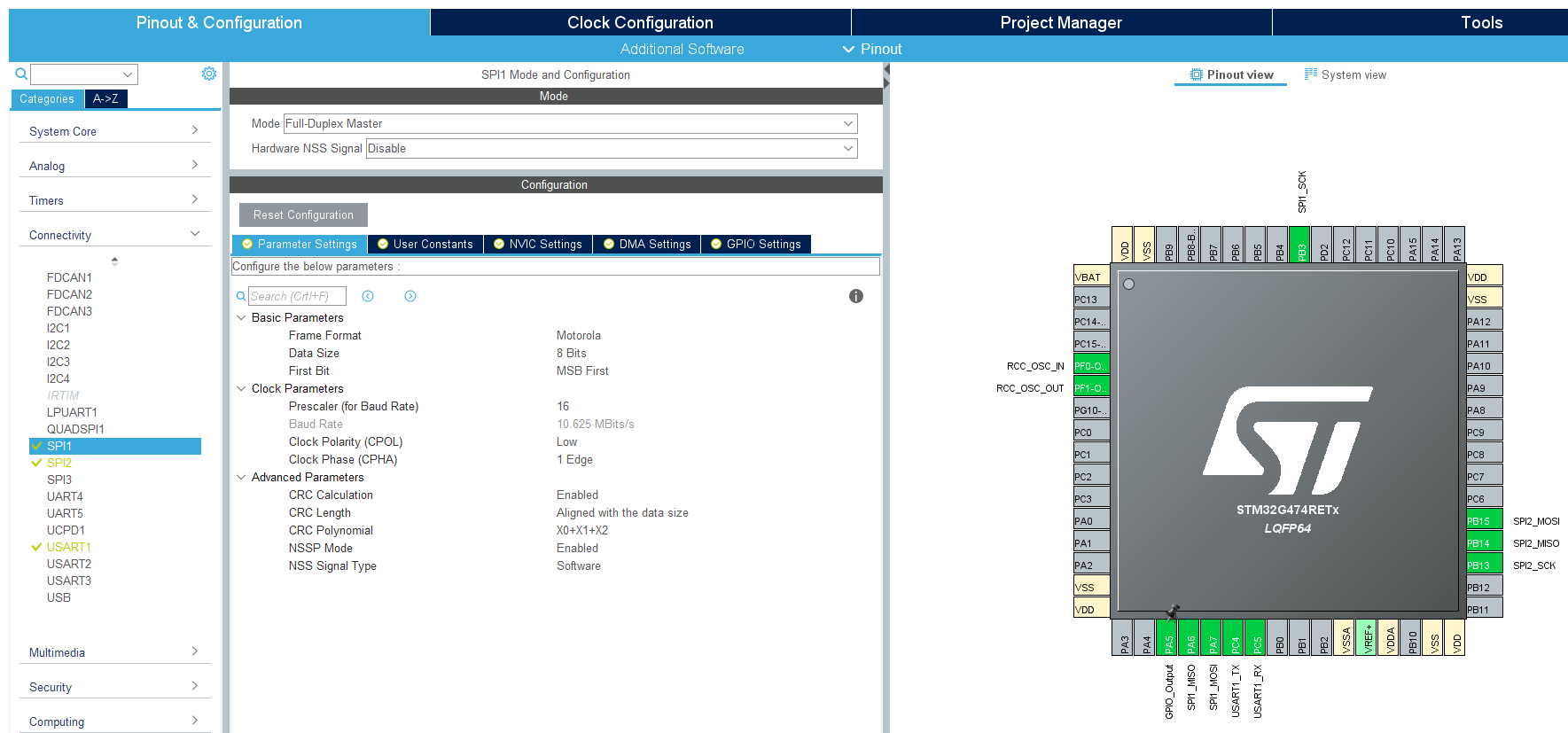Collapse the Advanced Parameters group
Viewport: 1568px width, 733px height.
point(241,477)
